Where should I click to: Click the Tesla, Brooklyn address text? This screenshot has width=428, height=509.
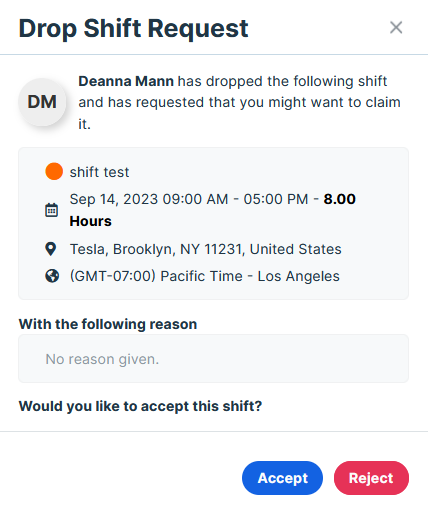pyautogui.click(x=206, y=249)
